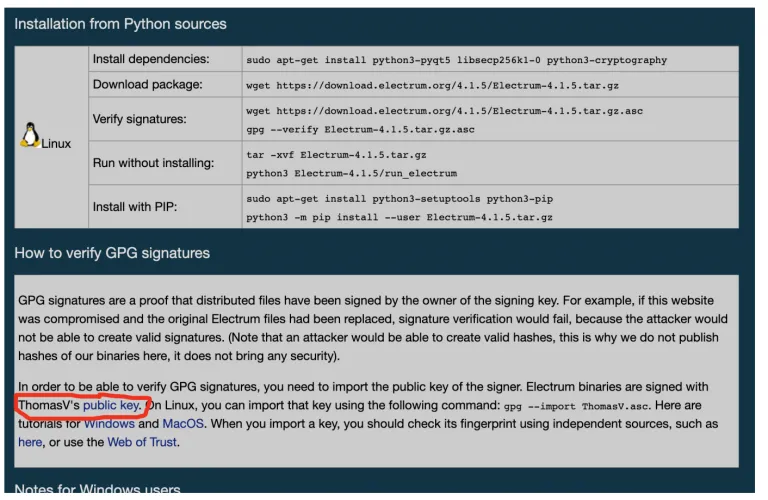This screenshot has height=500, width=768.
Task: Click the 'Verify signatures:' row label
Action: pos(140,119)
